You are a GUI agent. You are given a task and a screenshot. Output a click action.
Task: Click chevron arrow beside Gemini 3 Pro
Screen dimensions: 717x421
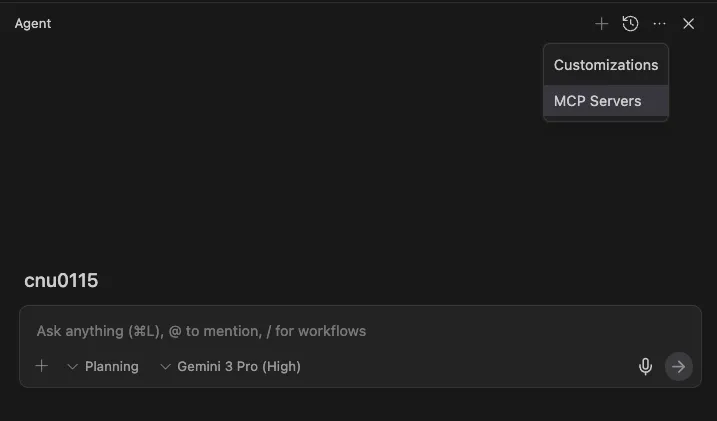[x=165, y=367]
